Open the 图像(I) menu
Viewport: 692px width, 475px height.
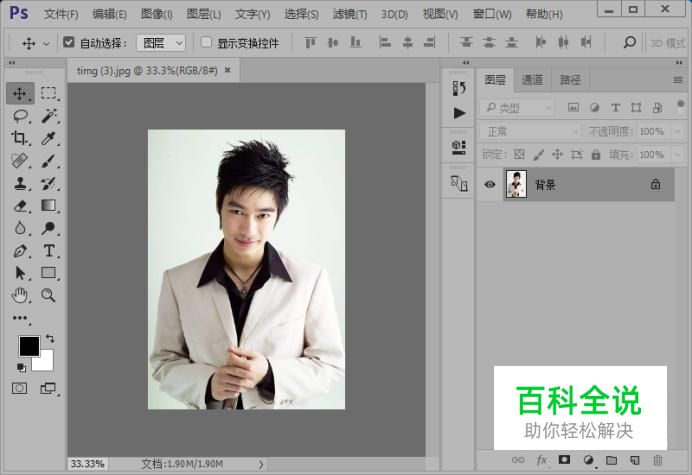(157, 14)
